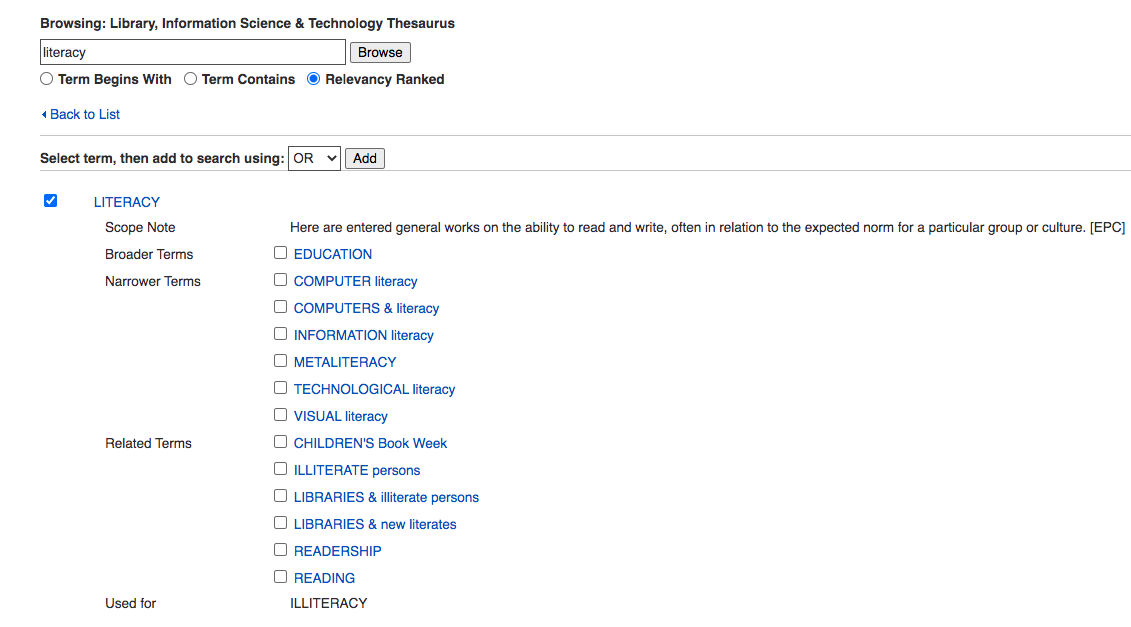The height and width of the screenshot is (627, 1131).
Task: Open the ILLITERATE persons term
Action: [x=356, y=470]
